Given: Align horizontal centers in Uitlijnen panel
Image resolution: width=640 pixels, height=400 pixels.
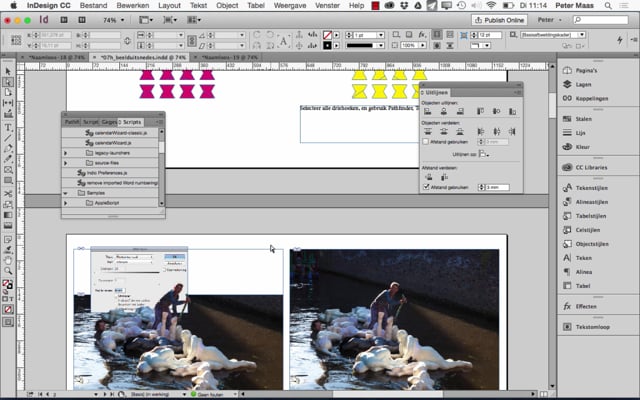Looking at the screenshot, I should click(x=444, y=111).
